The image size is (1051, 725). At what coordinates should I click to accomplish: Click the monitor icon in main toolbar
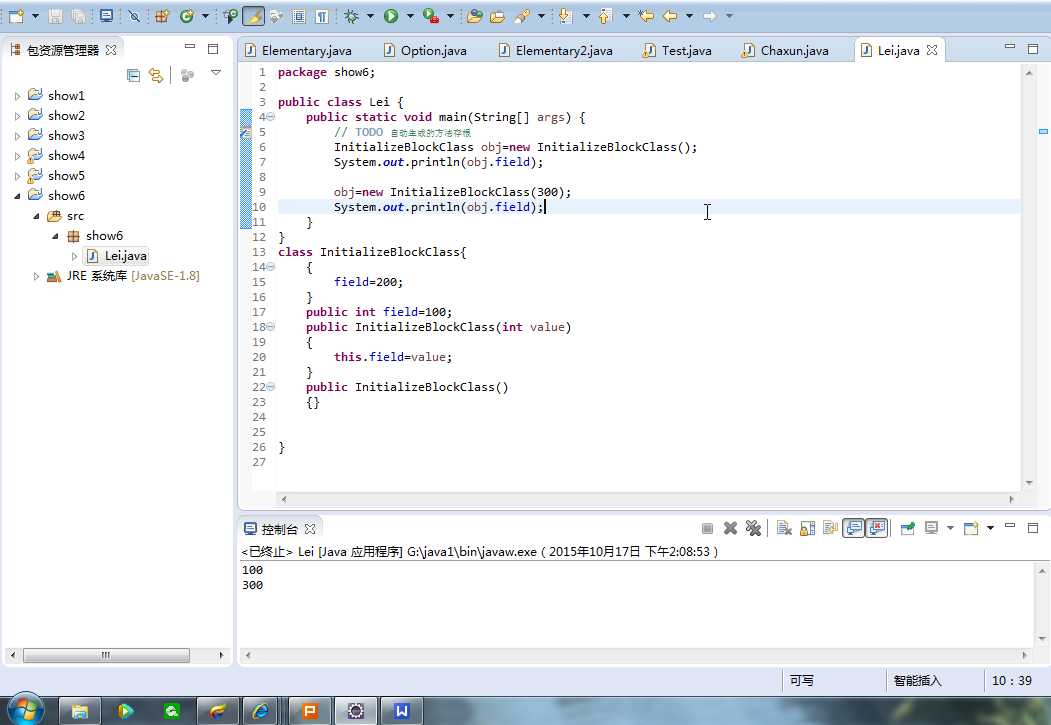(106, 16)
